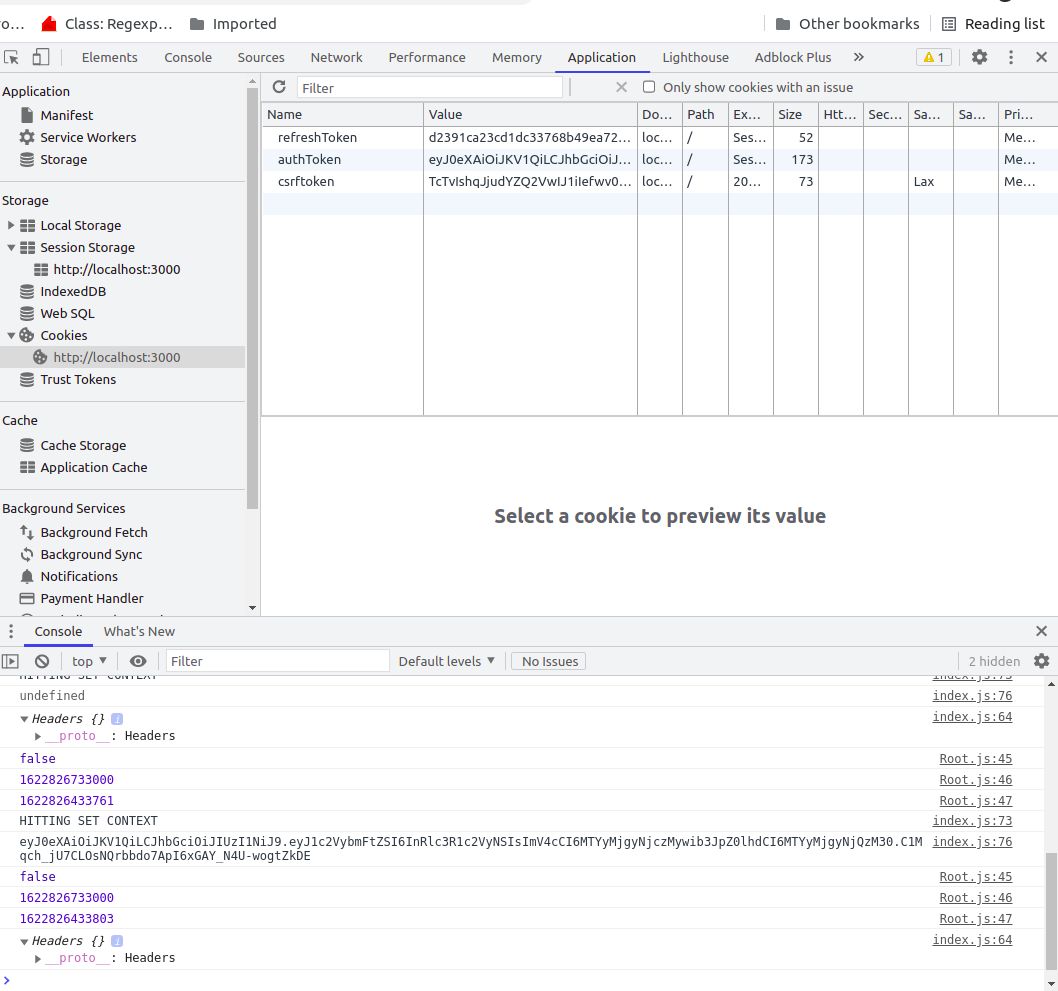The image size is (1058, 991).
Task: Switch drawer to What's New tab
Action: click(x=139, y=631)
